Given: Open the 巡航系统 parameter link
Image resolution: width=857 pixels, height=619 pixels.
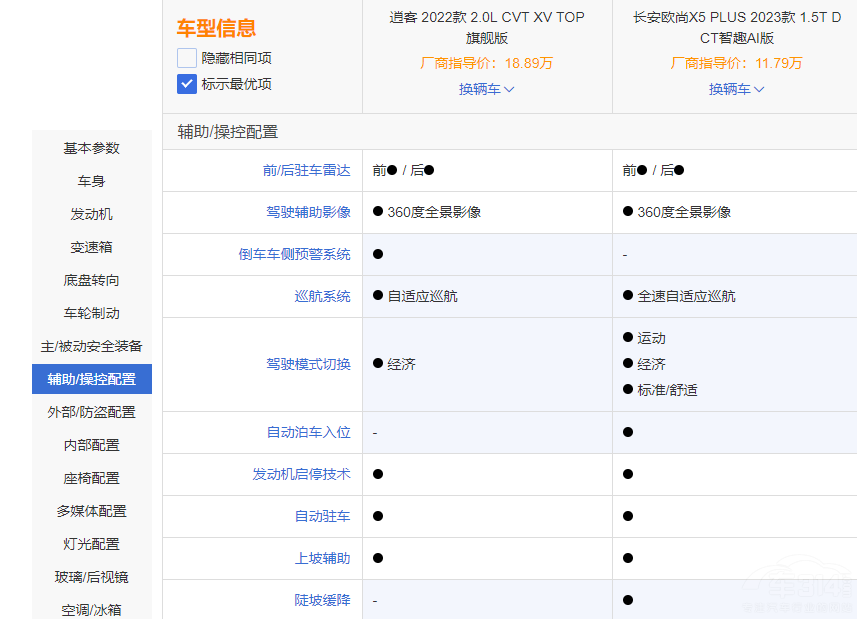Looking at the screenshot, I should tap(322, 296).
